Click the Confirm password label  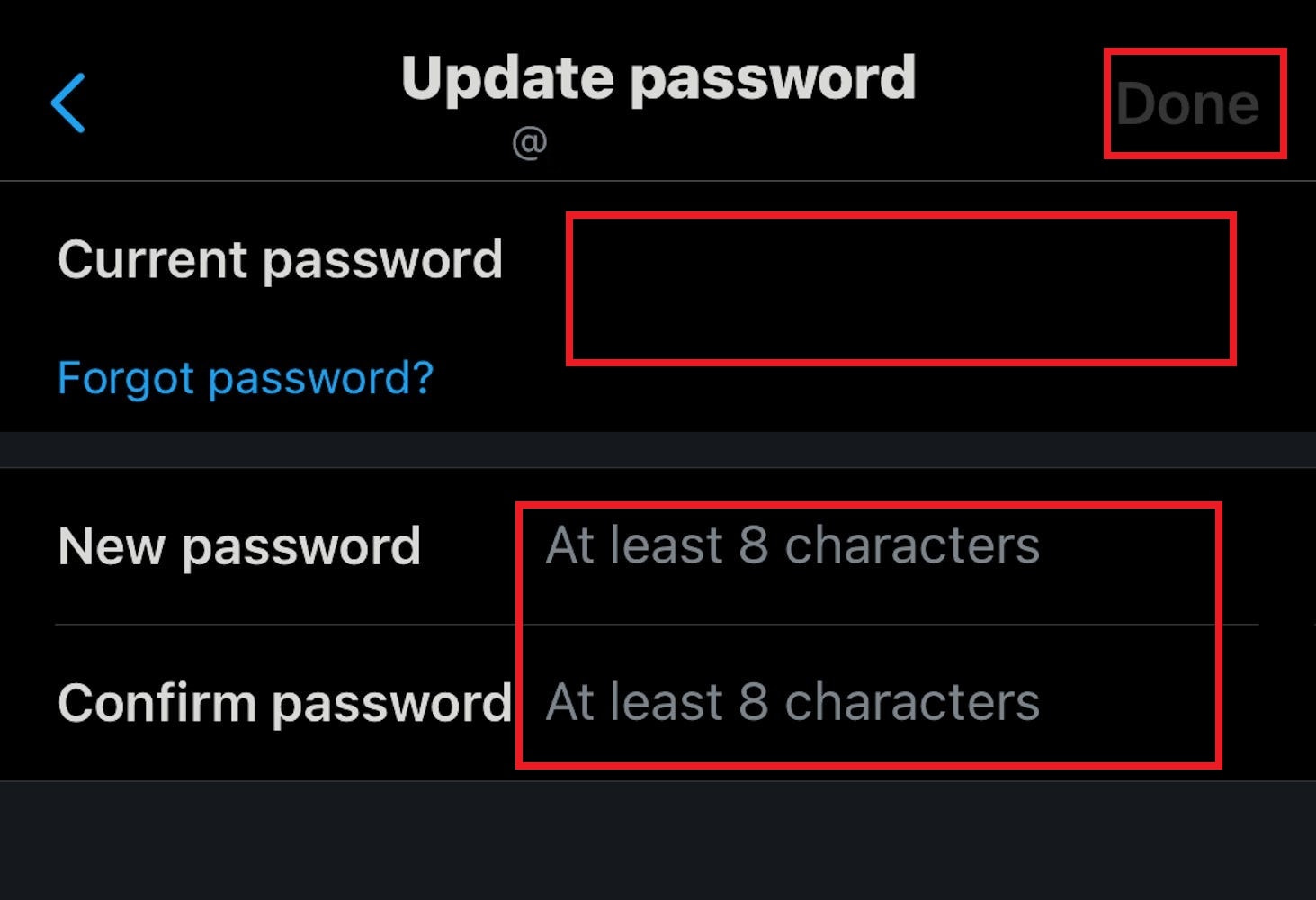284,702
